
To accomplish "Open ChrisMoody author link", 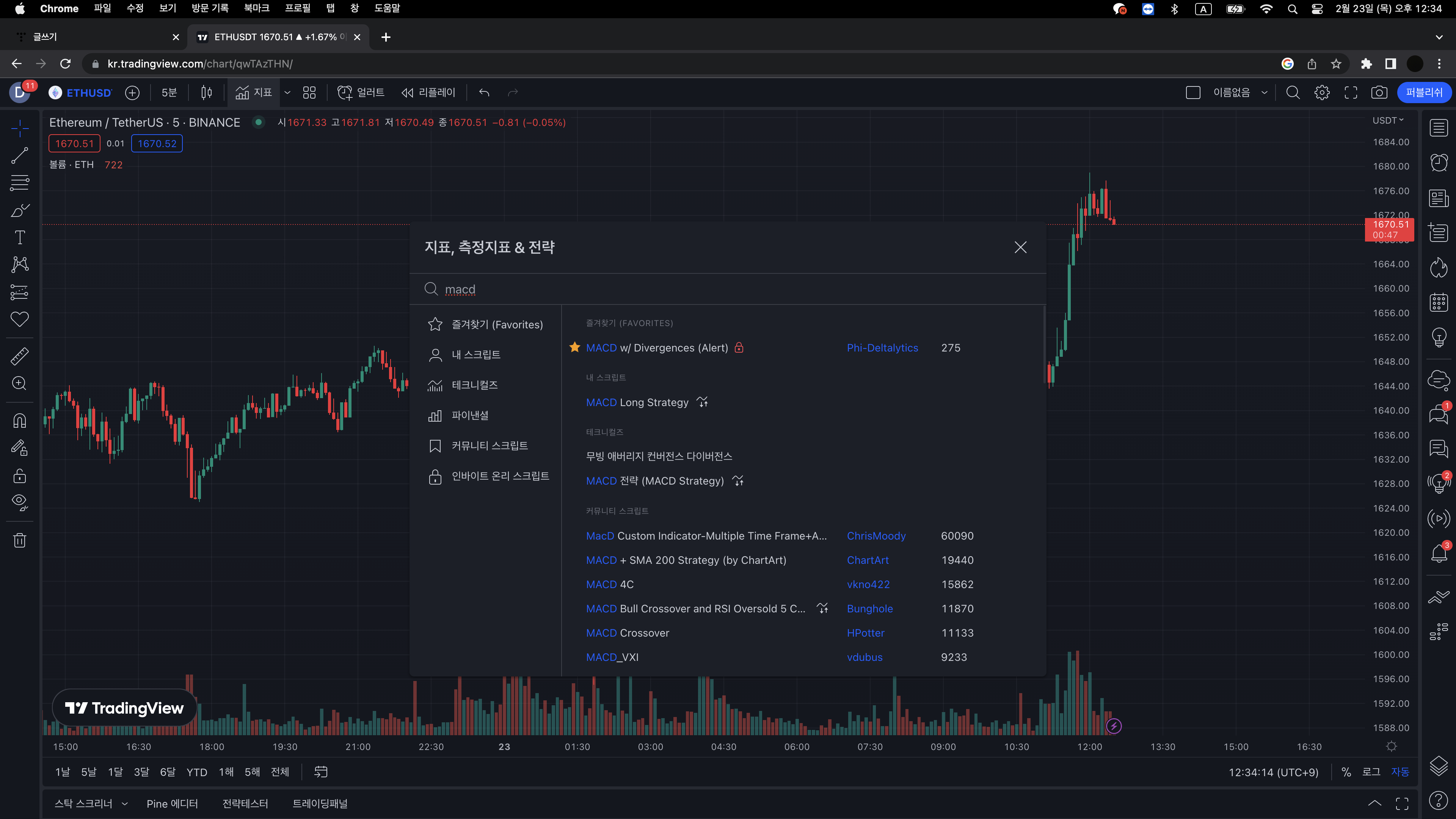I will 875,536.
